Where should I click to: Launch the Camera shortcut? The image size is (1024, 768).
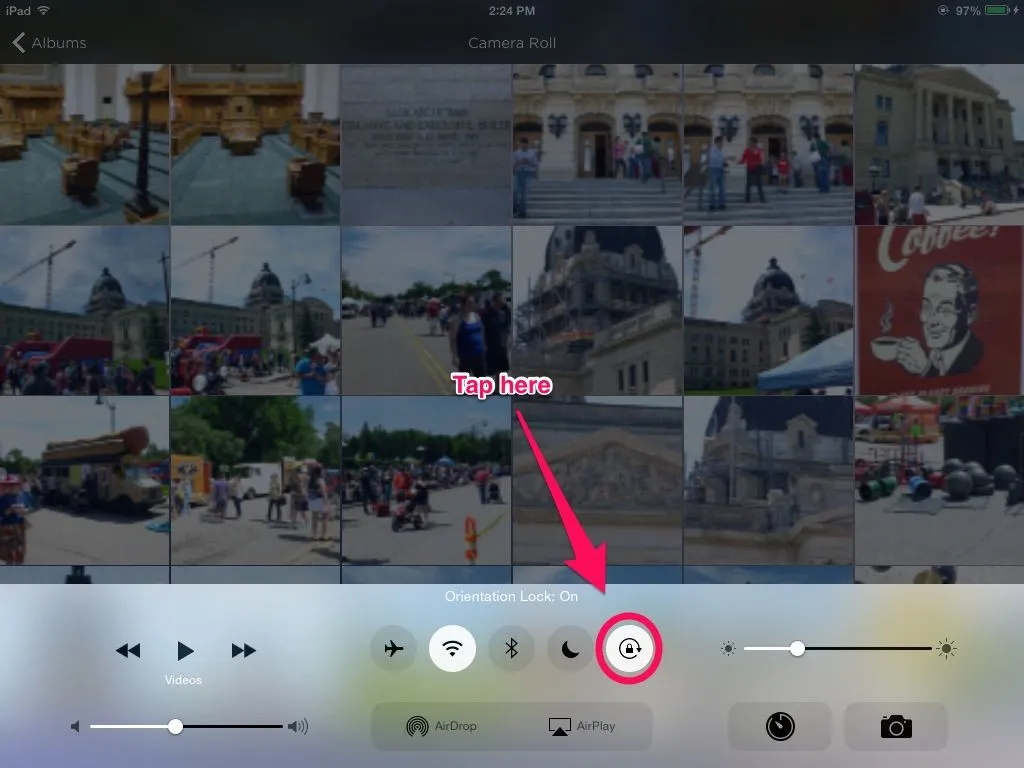pyautogui.click(x=896, y=727)
